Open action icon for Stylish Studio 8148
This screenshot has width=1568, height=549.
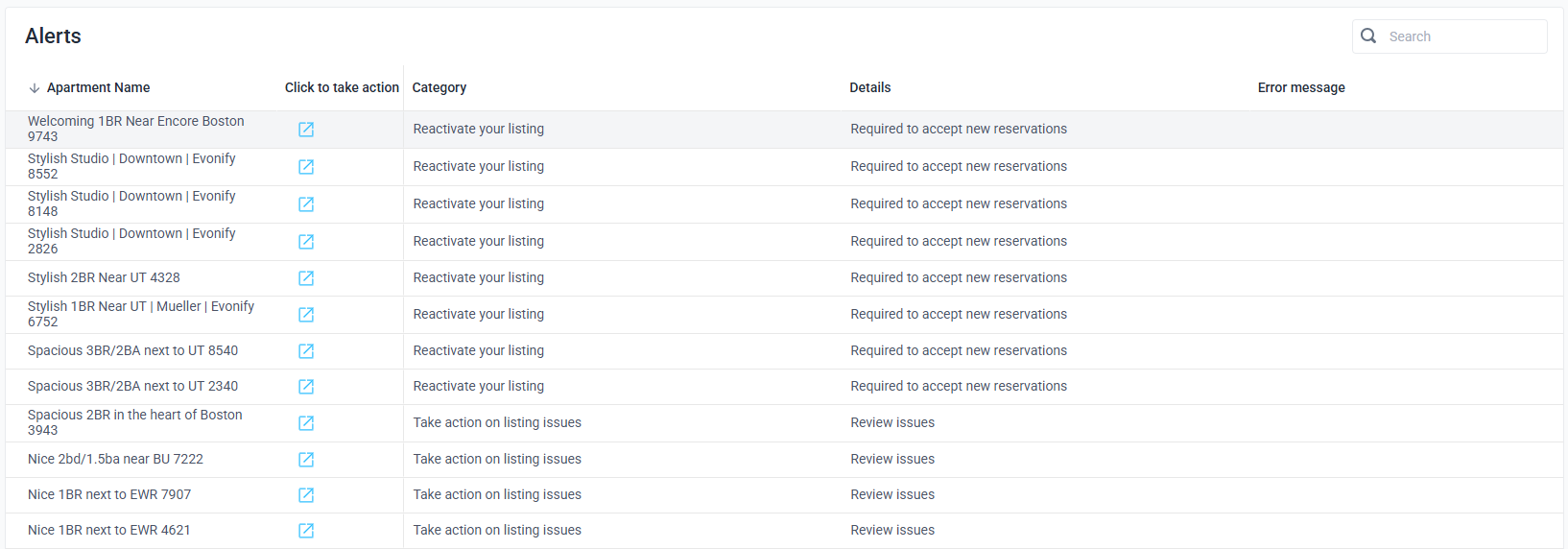pyautogui.click(x=306, y=204)
